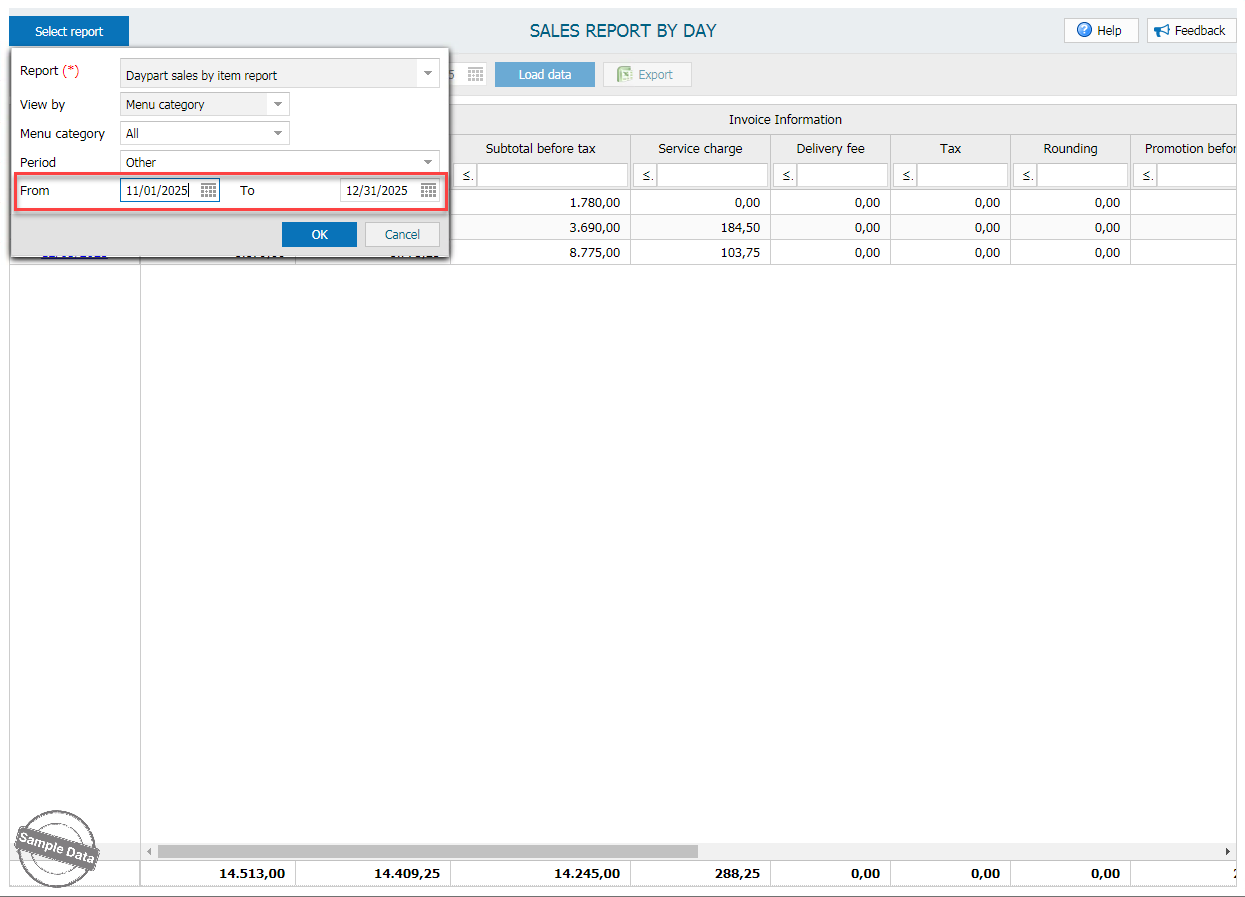Click the Tax column filter operator
This screenshot has width=1245, height=897.
904,176
